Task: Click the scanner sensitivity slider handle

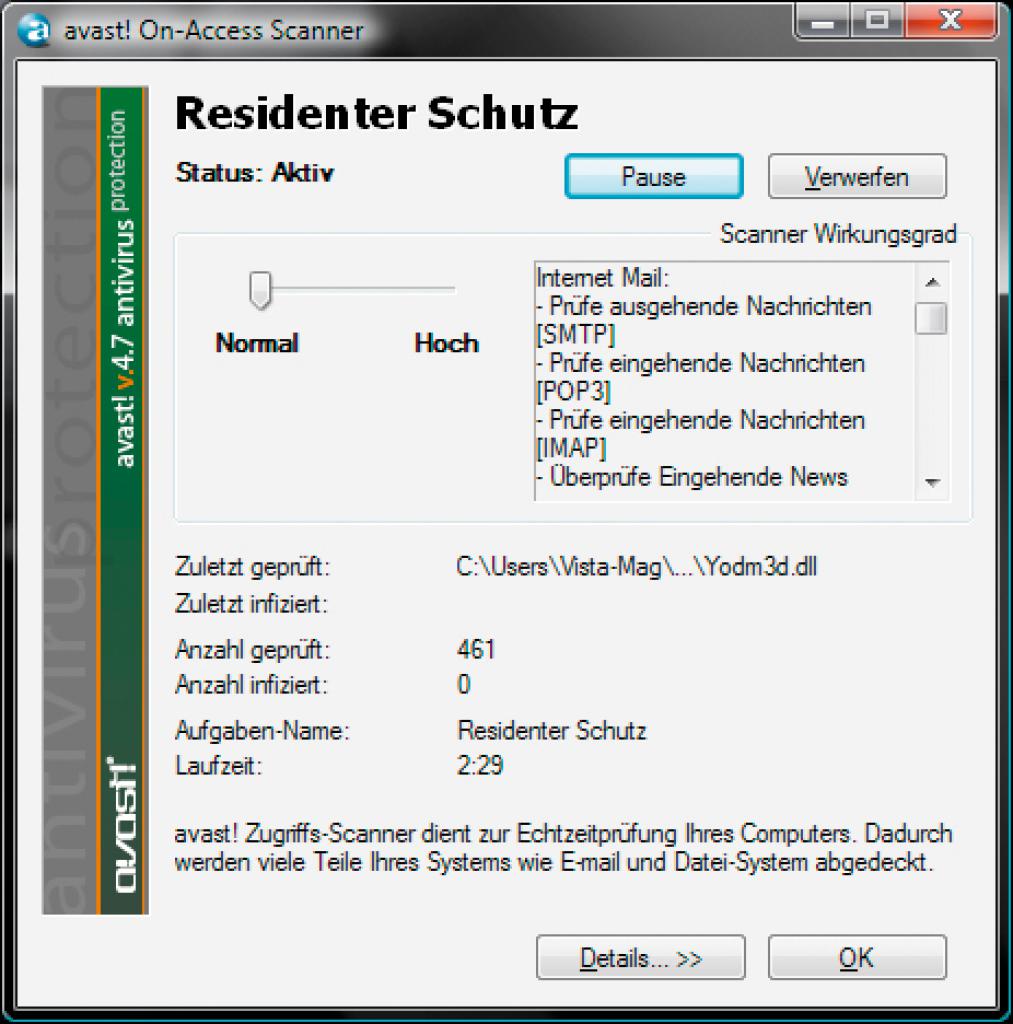Action: pyautogui.click(x=260, y=290)
